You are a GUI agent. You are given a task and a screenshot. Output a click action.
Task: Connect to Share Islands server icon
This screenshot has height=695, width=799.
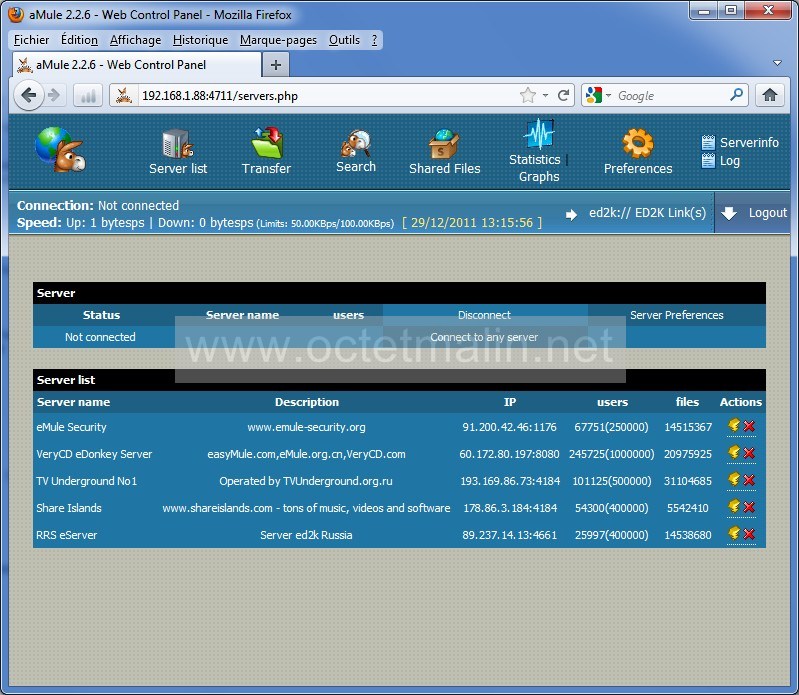[734, 506]
